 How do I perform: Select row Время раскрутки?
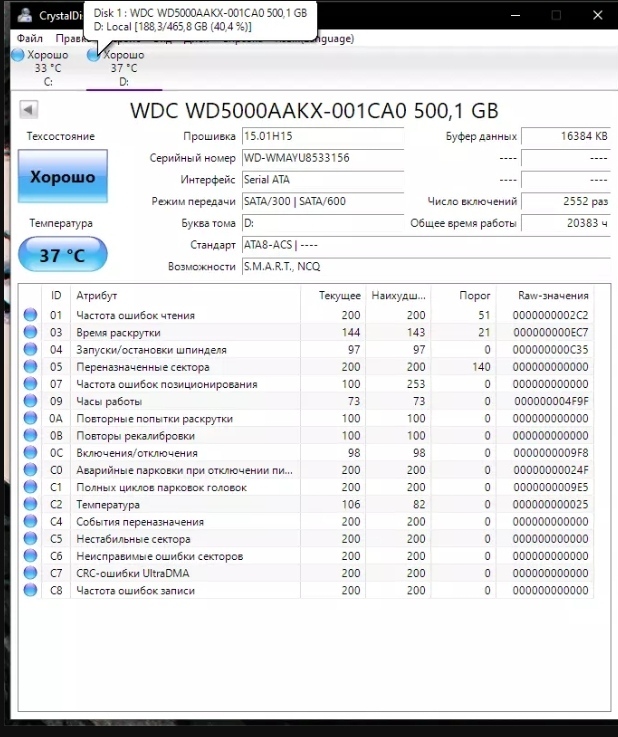pyautogui.click(x=306, y=332)
